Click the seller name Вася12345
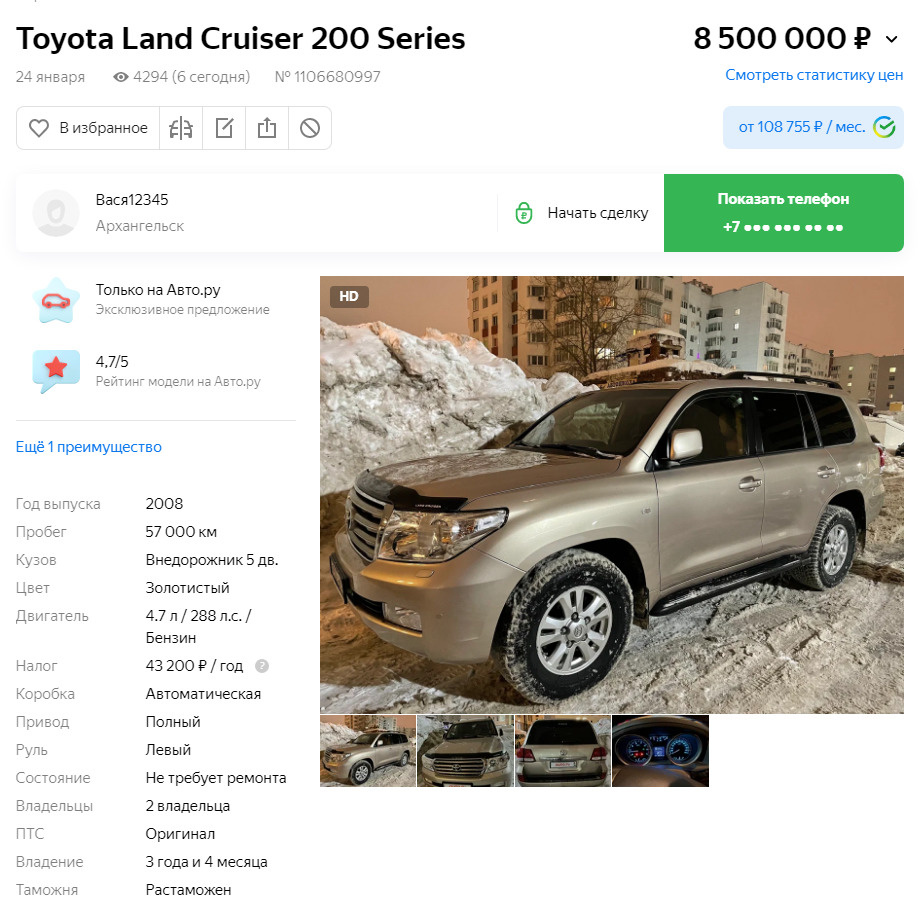The image size is (920, 903). pos(132,200)
